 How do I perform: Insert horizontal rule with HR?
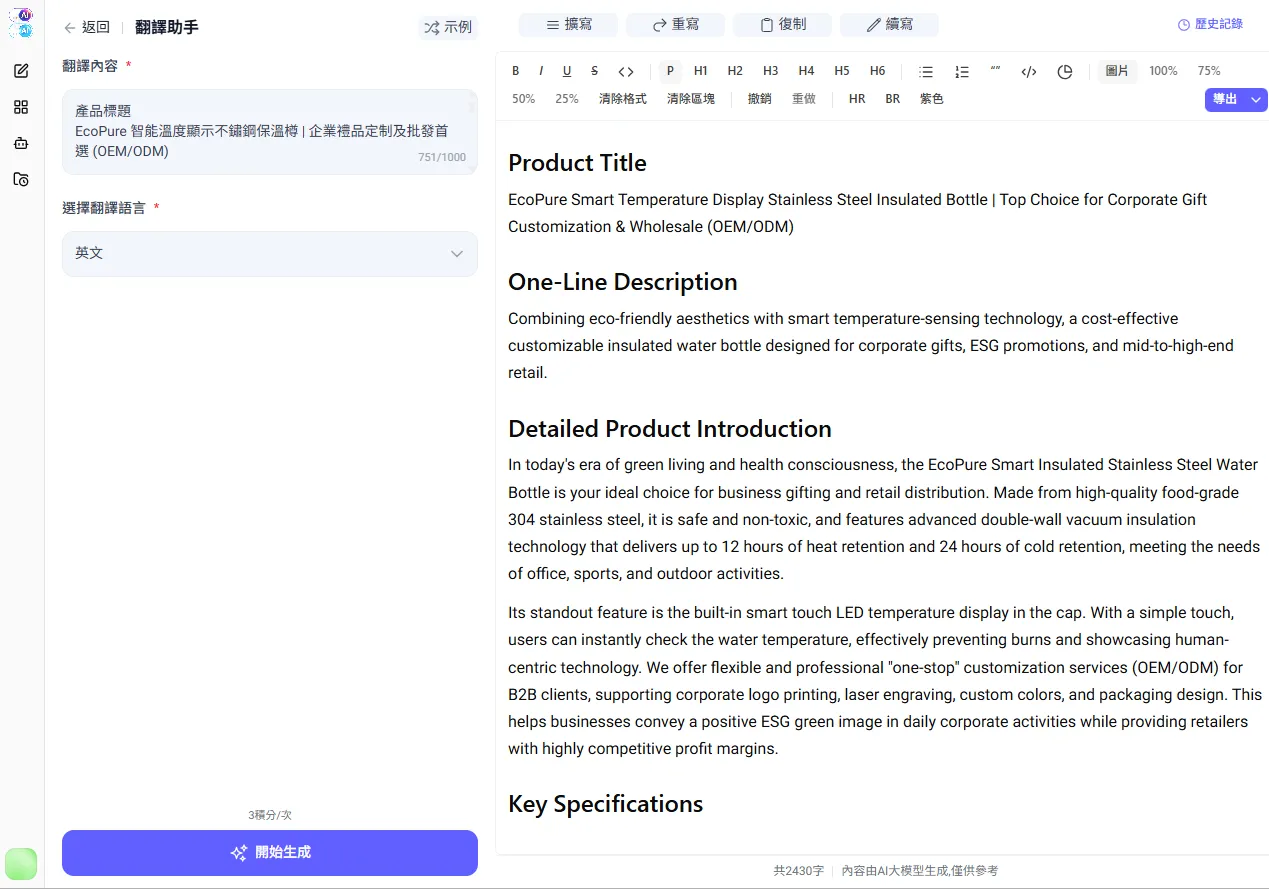857,99
